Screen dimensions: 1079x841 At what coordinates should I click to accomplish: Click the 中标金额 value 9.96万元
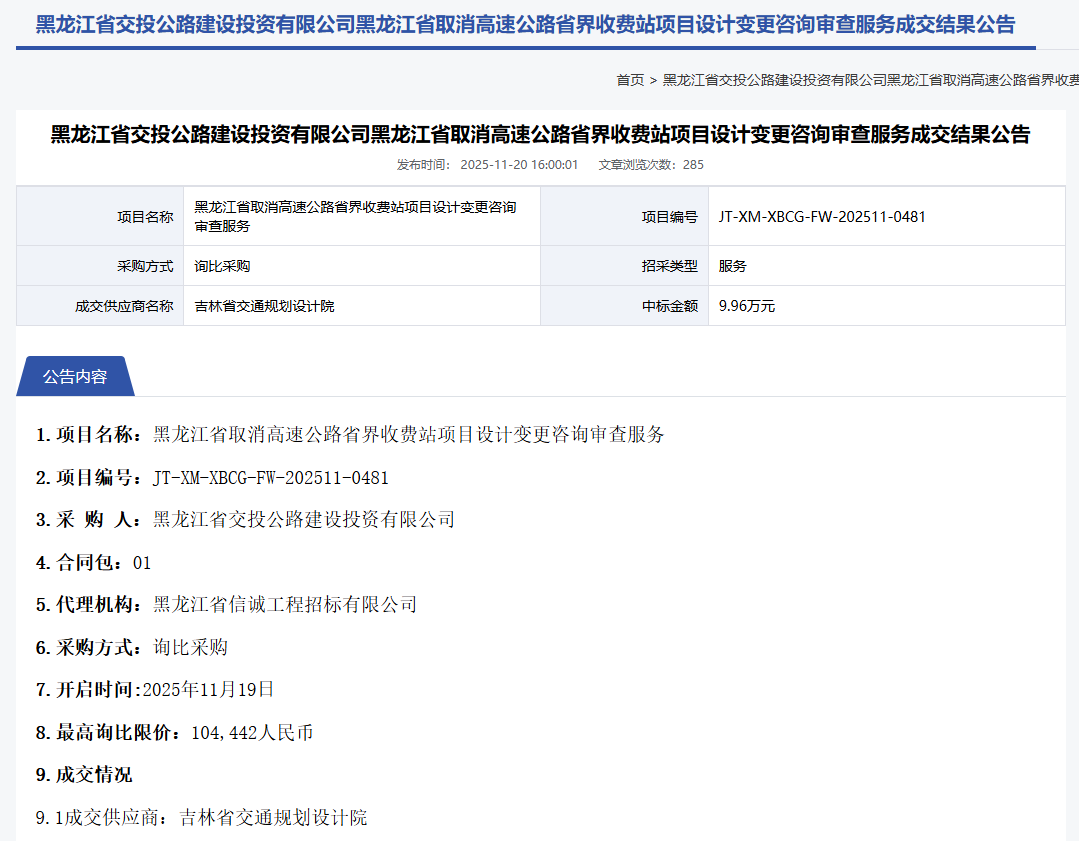click(747, 306)
